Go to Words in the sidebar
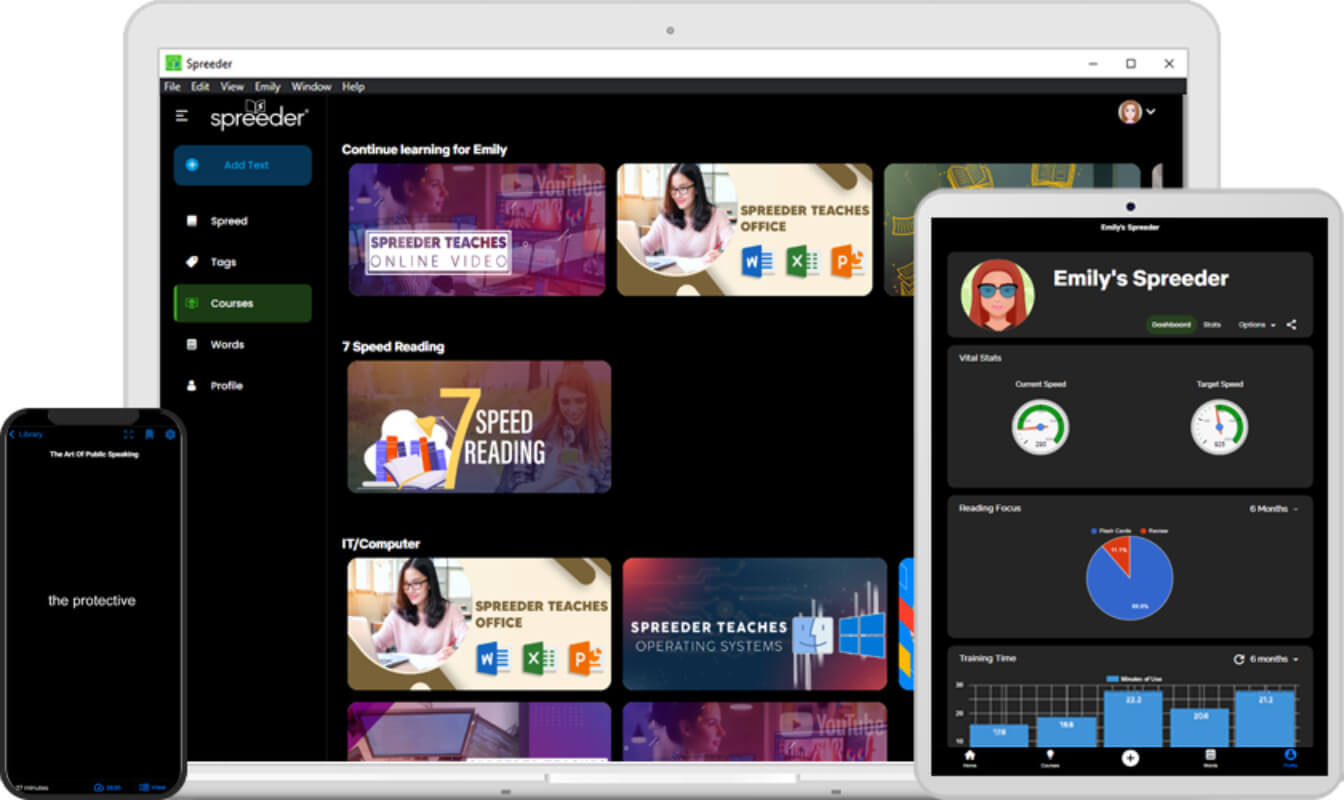The height and width of the screenshot is (800, 1344). tap(243, 344)
